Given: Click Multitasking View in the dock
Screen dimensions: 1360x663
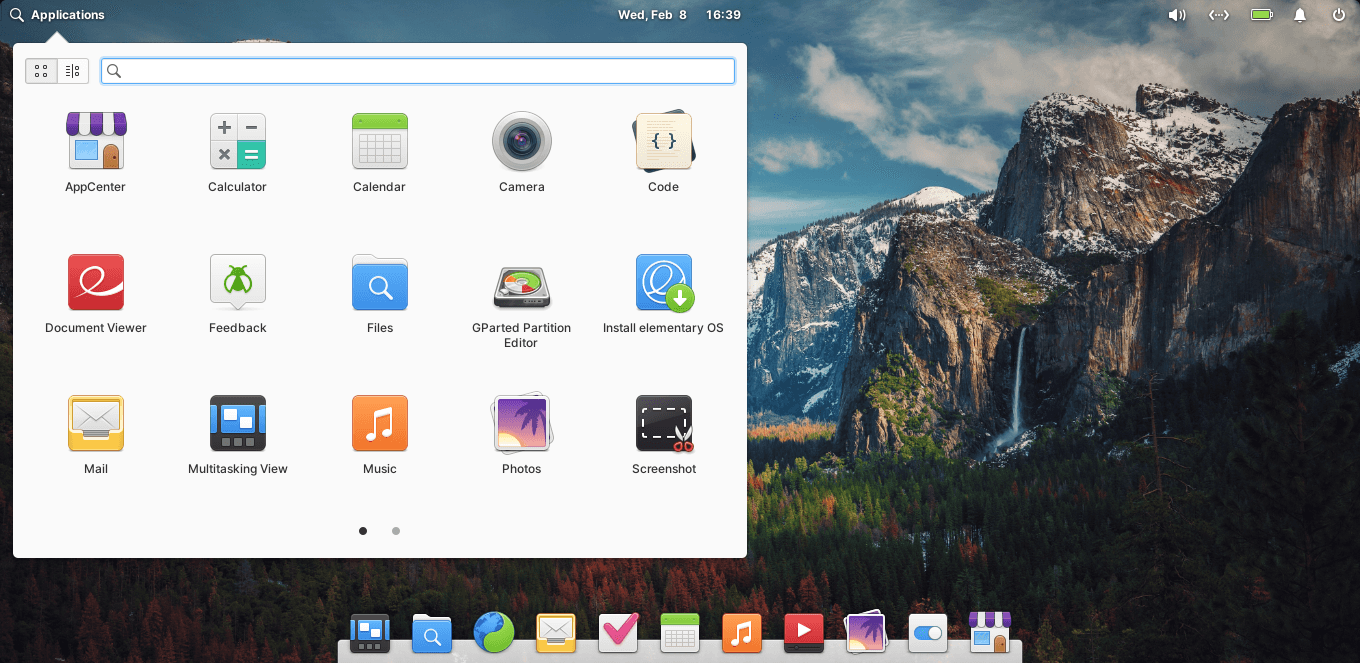Looking at the screenshot, I should [370, 633].
